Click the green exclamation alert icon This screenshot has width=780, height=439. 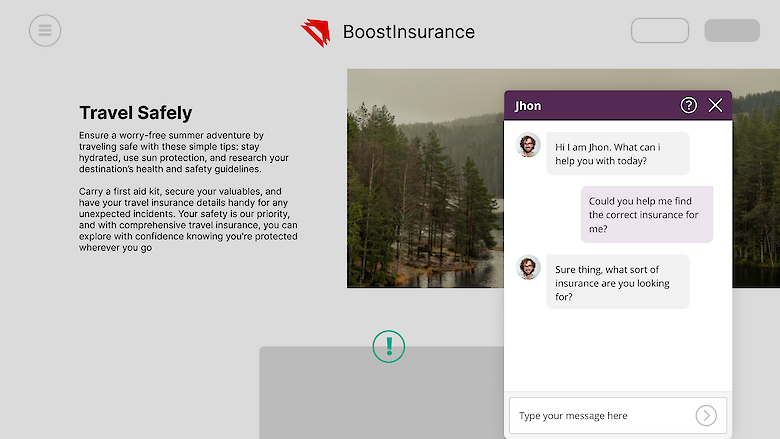(389, 346)
